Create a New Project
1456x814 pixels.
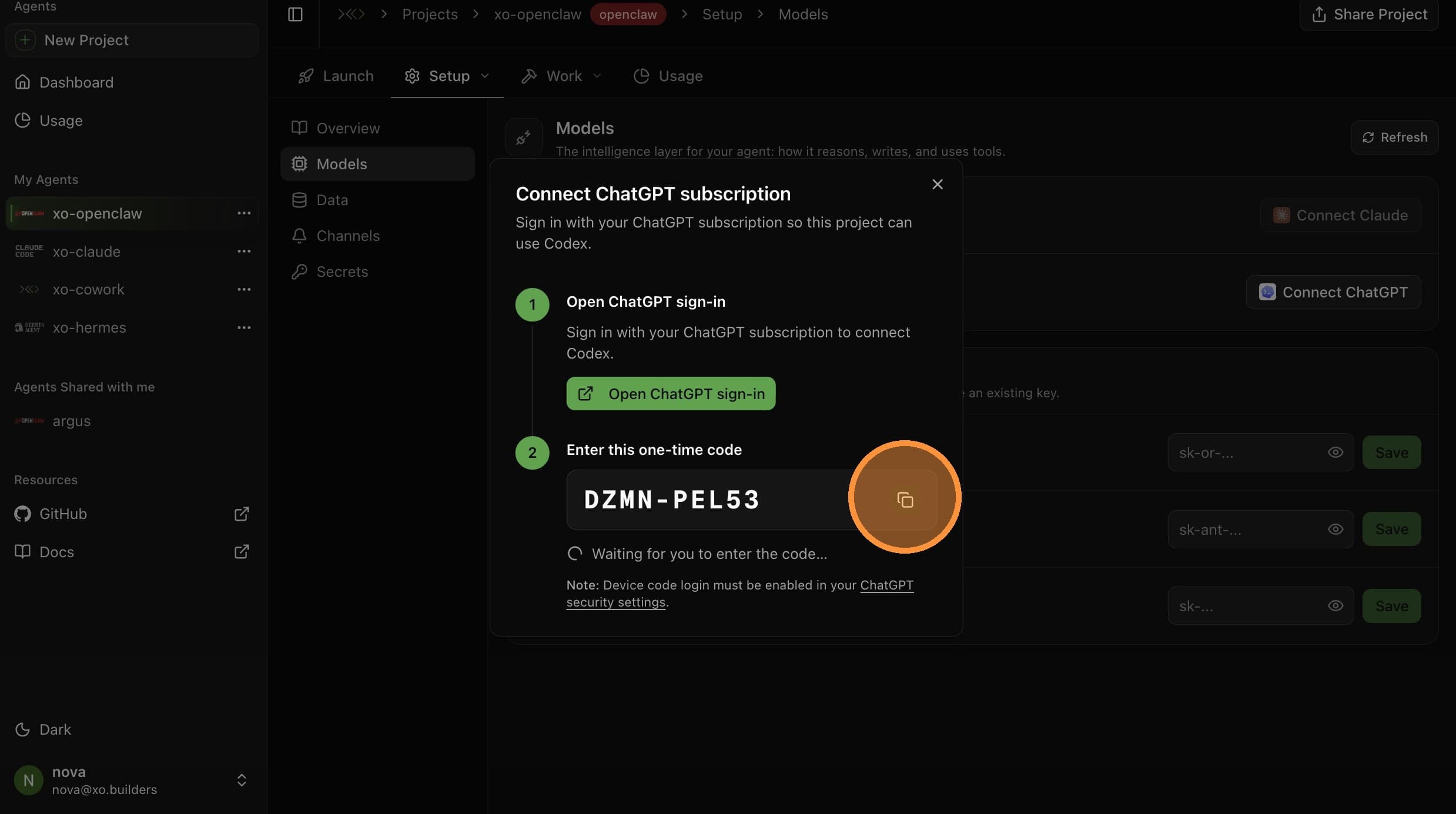[x=132, y=40]
